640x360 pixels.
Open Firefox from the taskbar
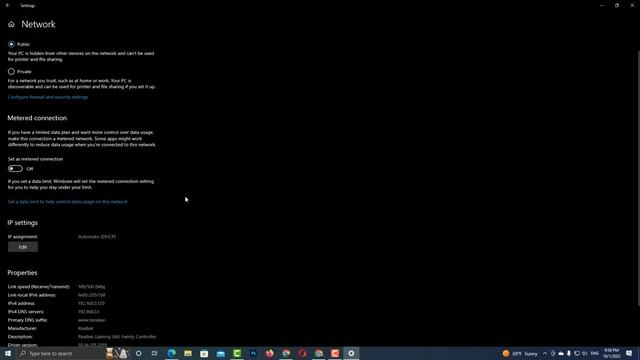pyautogui.click(x=269, y=353)
